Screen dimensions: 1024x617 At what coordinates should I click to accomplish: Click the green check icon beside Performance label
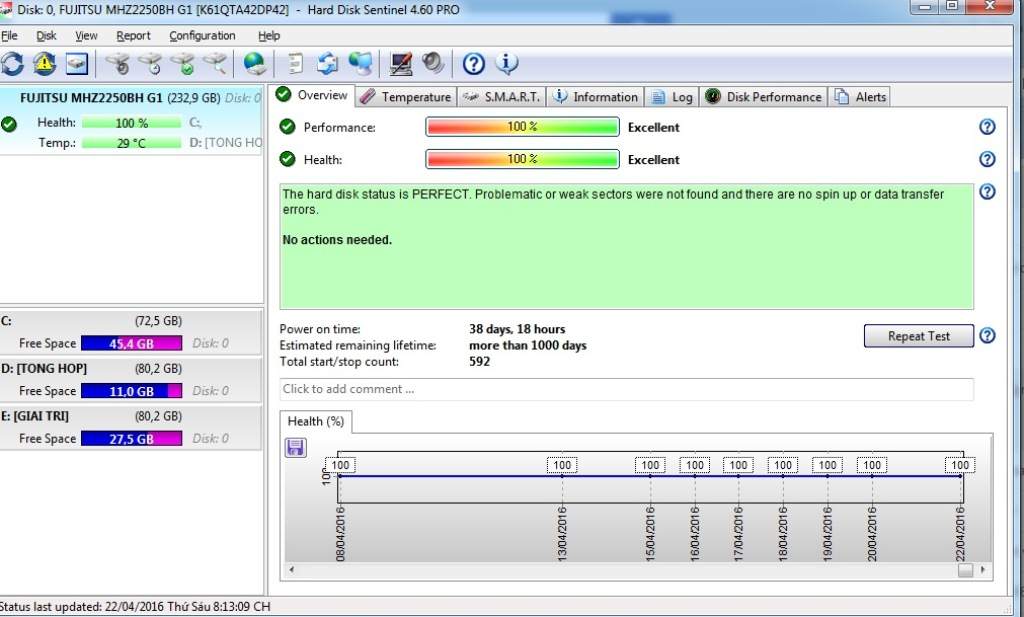[287, 127]
